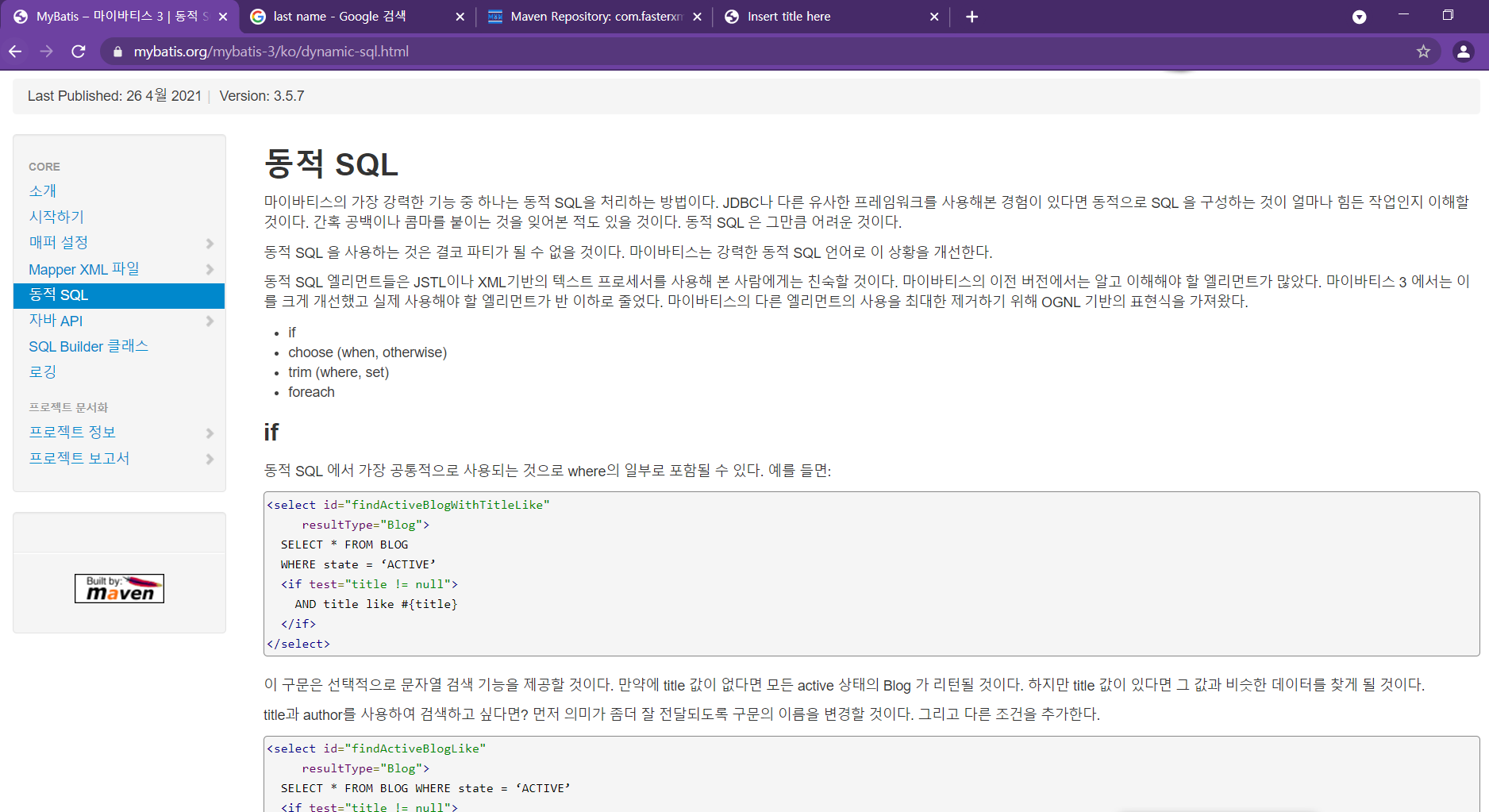Expand the 자바 API submenu arrow
Screen dimensions: 1489x812
(210, 321)
